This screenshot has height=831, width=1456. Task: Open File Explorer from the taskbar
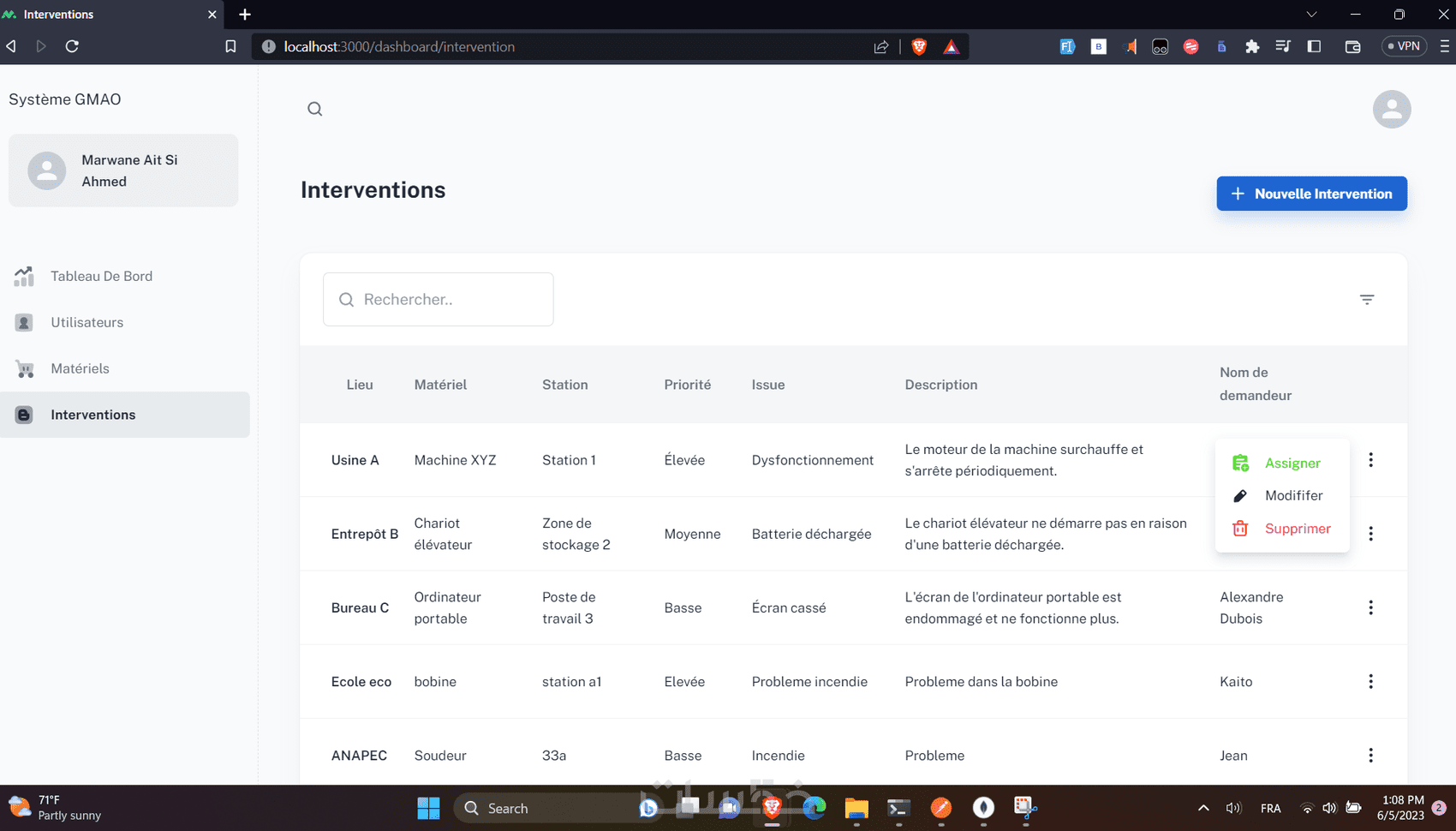[856, 808]
